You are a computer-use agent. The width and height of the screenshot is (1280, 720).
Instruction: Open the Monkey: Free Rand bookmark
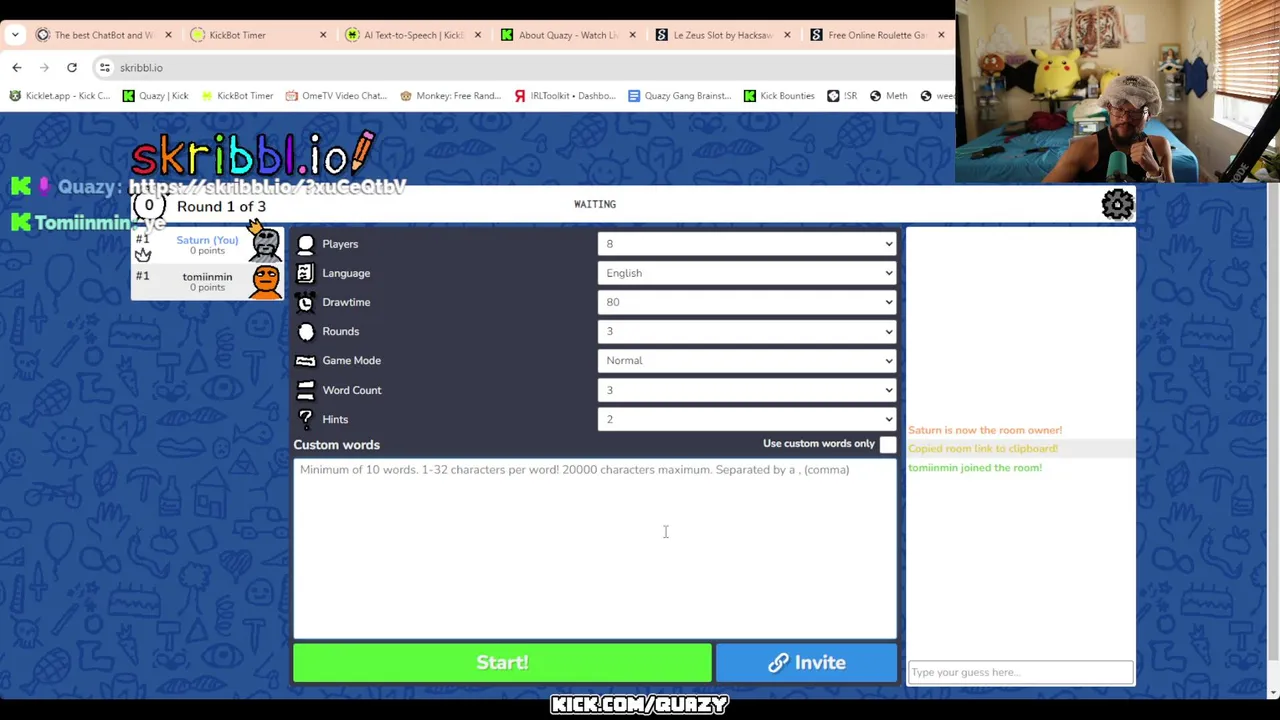[450, 96]
